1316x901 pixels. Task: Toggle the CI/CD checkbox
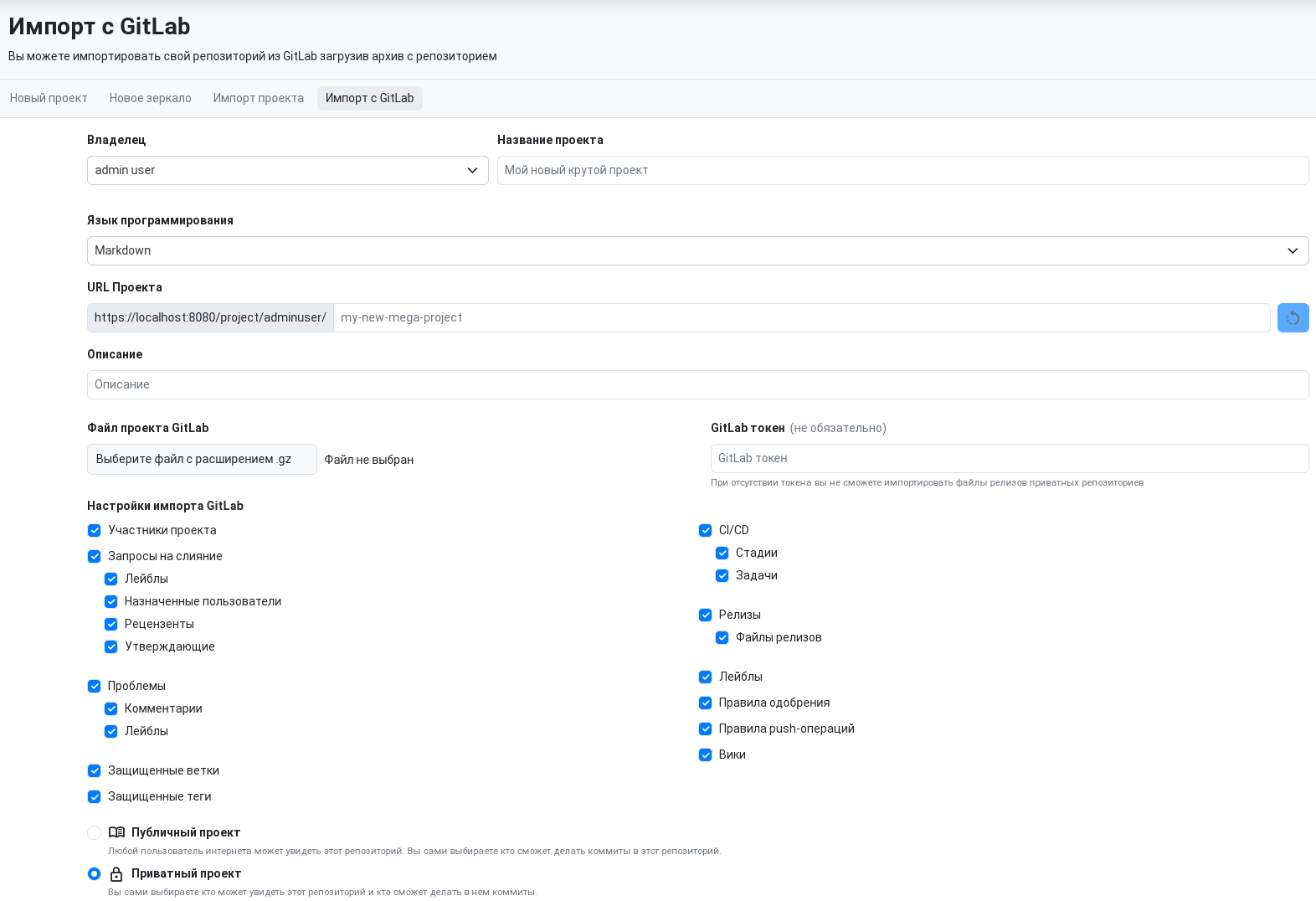[x=706, y=530]
